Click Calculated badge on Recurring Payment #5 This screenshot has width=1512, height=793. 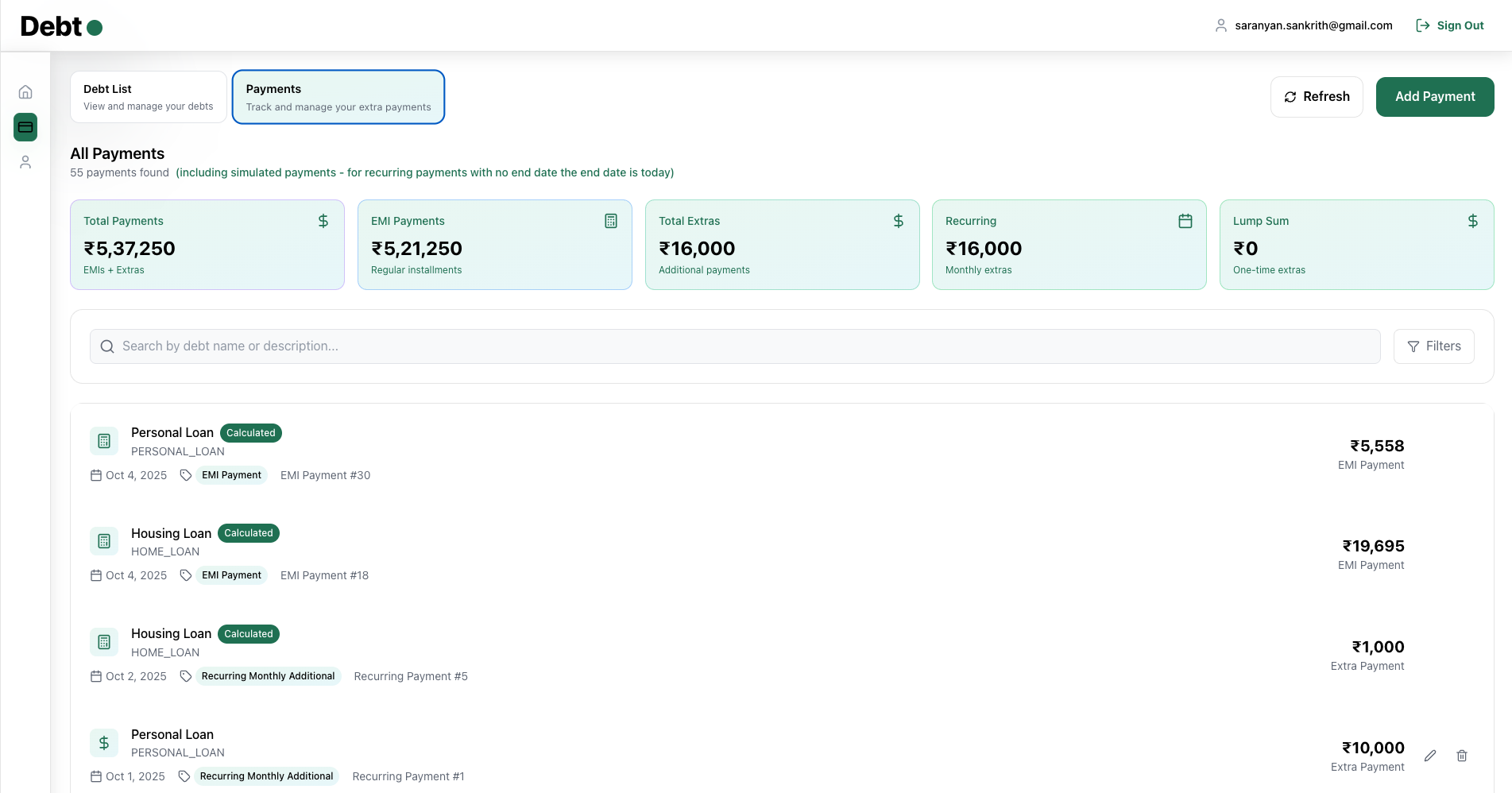pyautogui.click(x=249, y=634)
